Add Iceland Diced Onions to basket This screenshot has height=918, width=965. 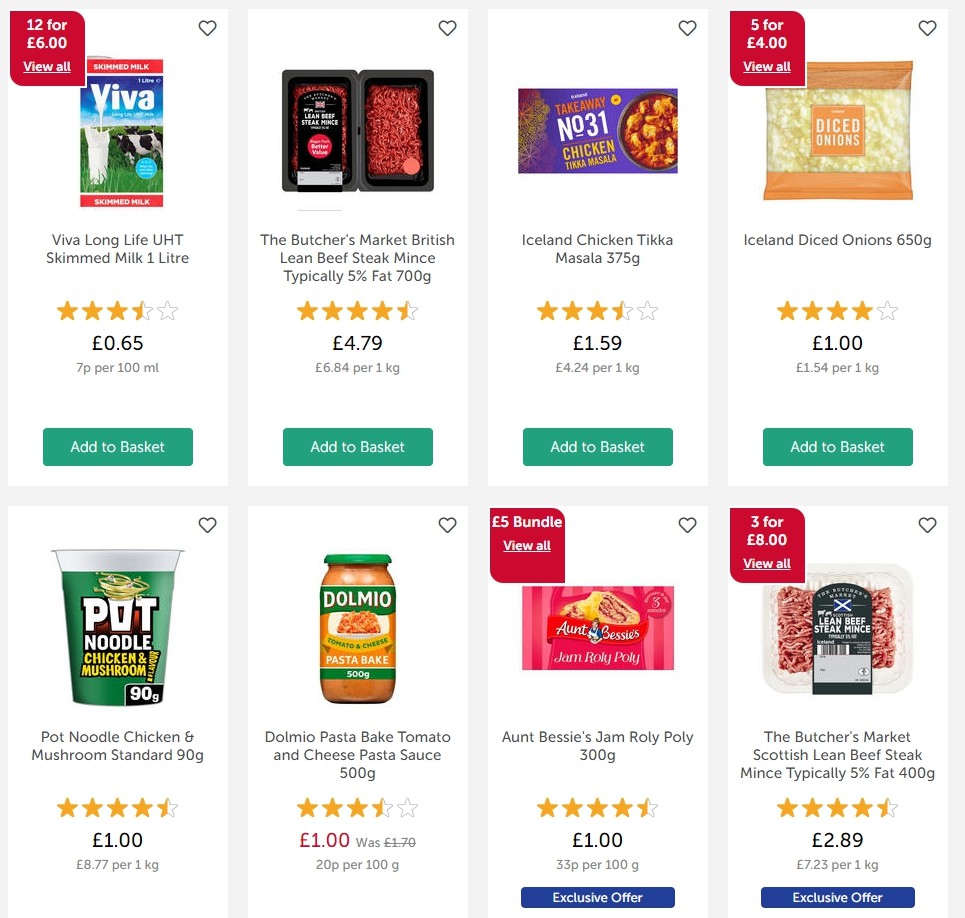(x=837, y=447)
